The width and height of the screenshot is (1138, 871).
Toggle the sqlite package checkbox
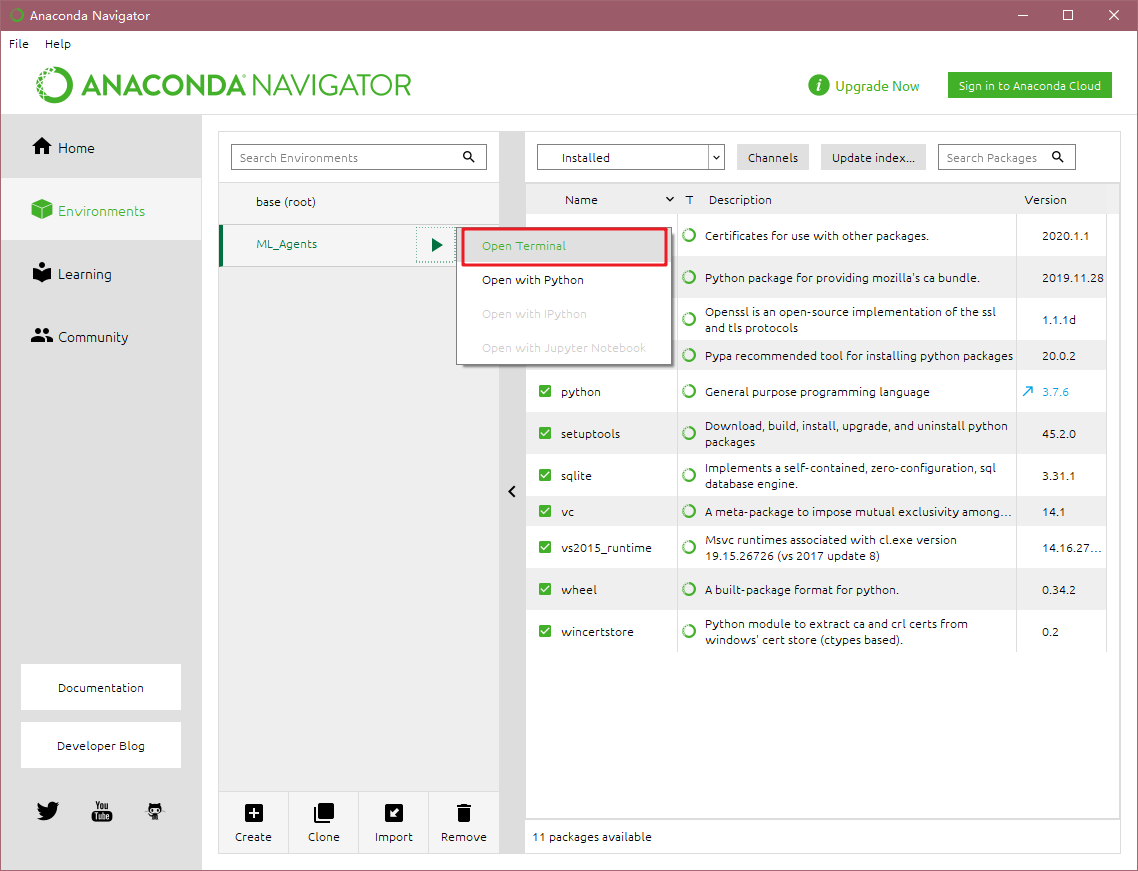[x=545, y=475]
